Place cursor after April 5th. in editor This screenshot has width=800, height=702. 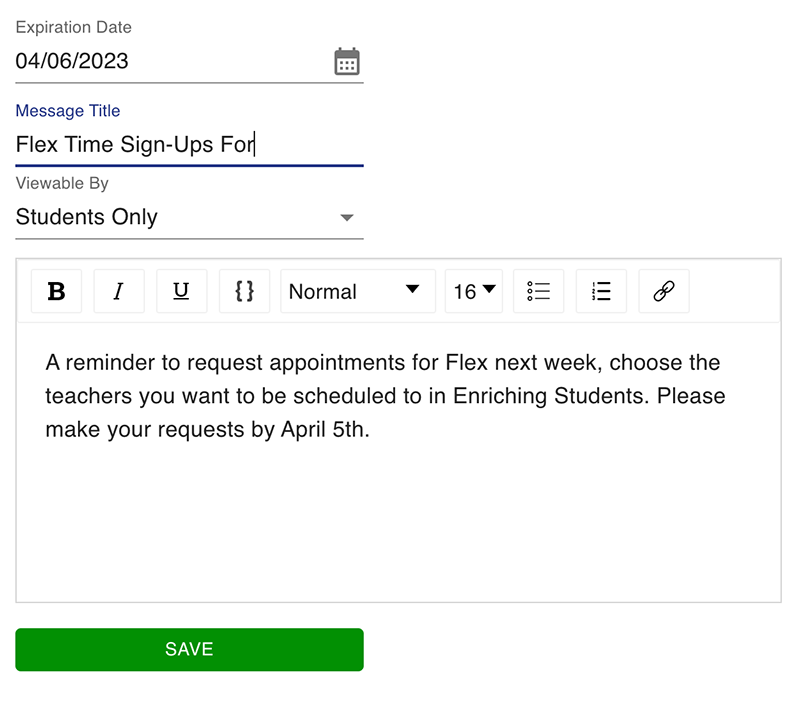click(x=371, y=430)
